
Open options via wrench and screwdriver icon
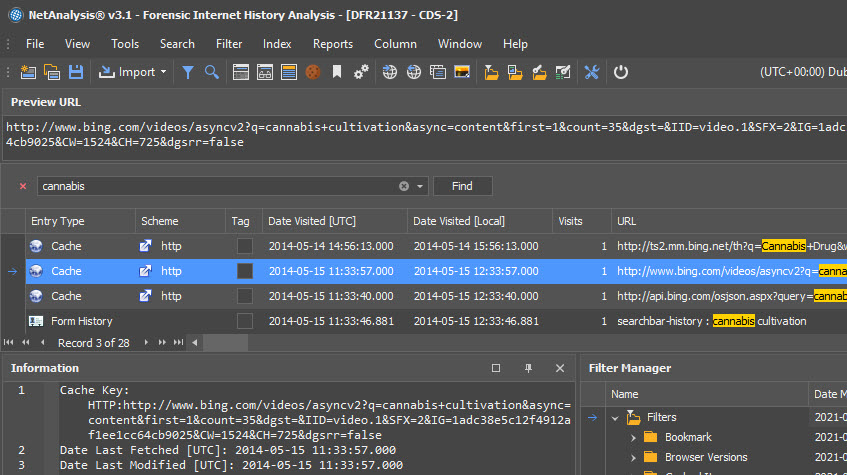coord(592,72)
